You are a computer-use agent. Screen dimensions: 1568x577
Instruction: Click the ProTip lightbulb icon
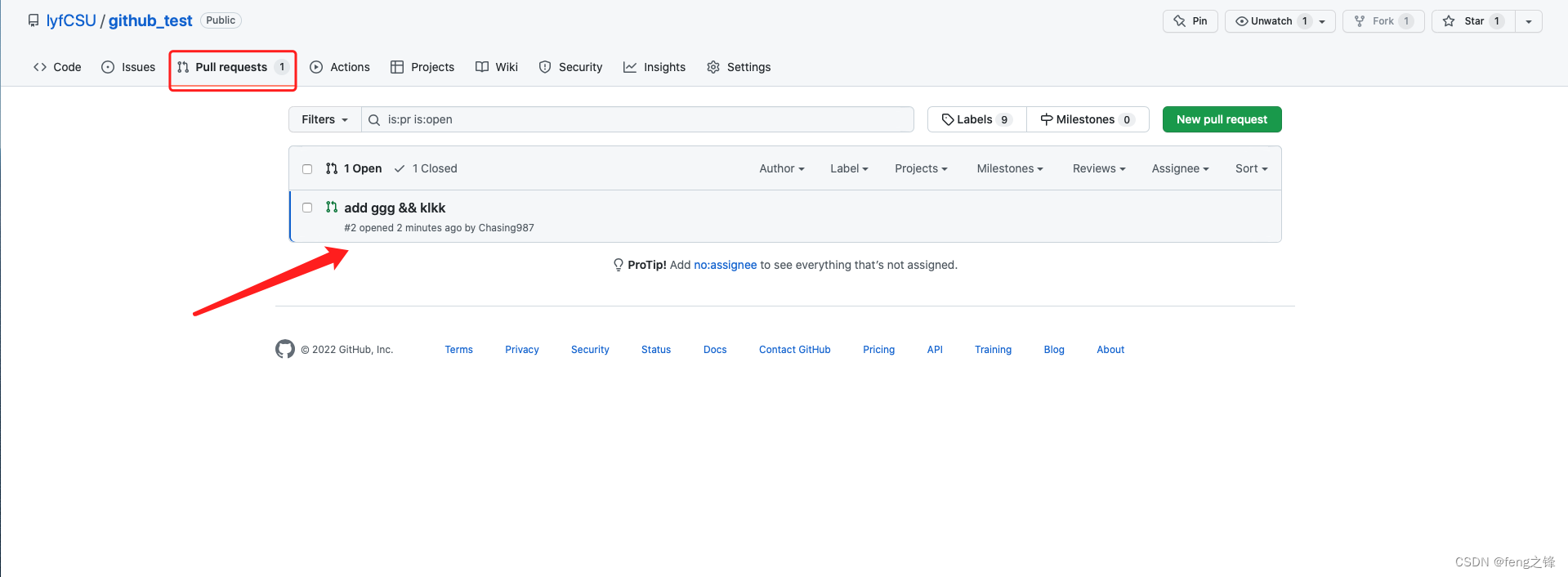(619, 265)
